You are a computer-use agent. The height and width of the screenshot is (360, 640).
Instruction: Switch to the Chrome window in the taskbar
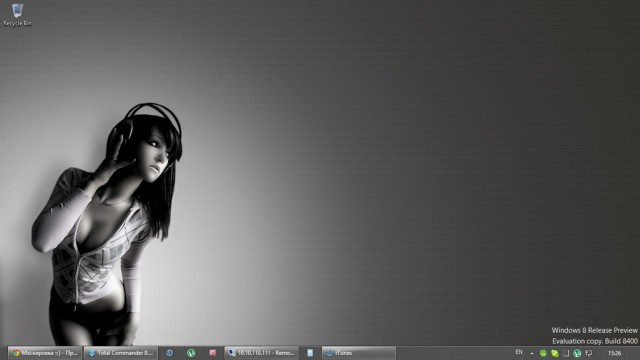click(44, 353)
